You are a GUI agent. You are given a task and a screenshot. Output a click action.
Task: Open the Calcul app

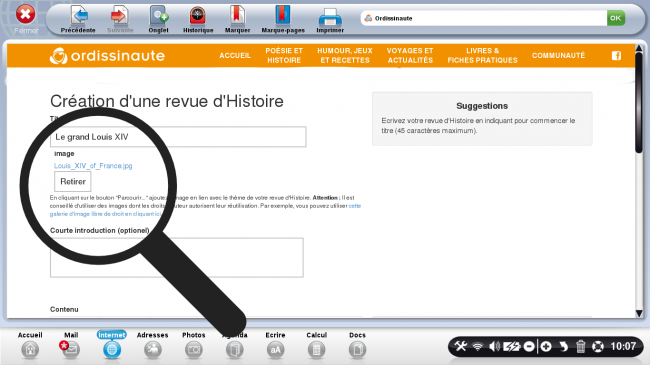(316, 346)
